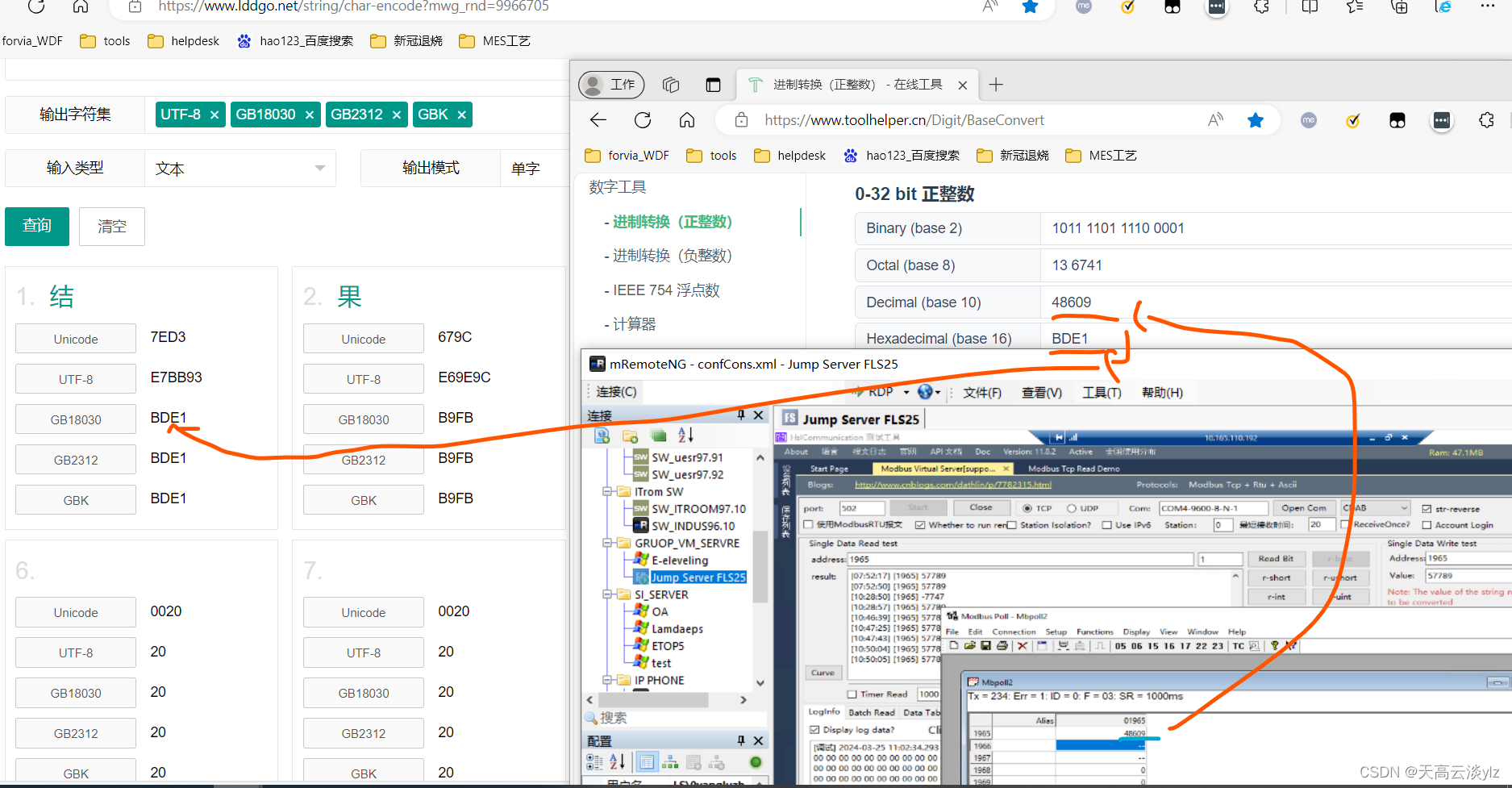Close the 进制转换 browser tab
Viewport: 1512px width, 788px height.
tap(962, 85)
